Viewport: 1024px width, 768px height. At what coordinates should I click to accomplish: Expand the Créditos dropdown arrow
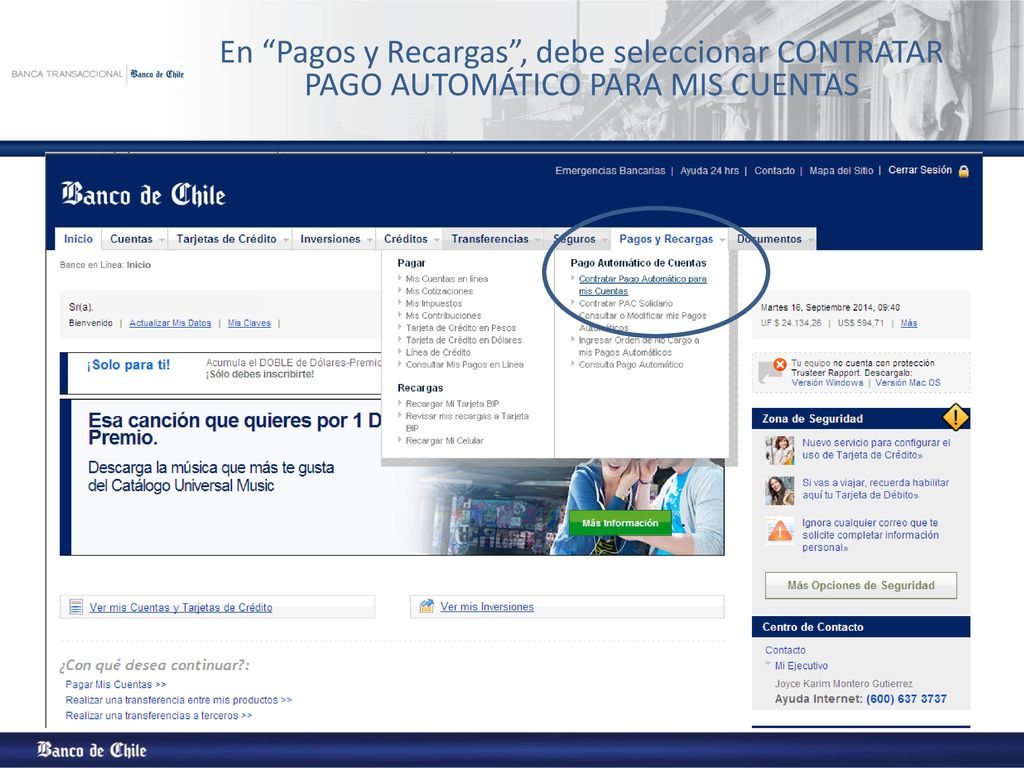pos(436,240)
